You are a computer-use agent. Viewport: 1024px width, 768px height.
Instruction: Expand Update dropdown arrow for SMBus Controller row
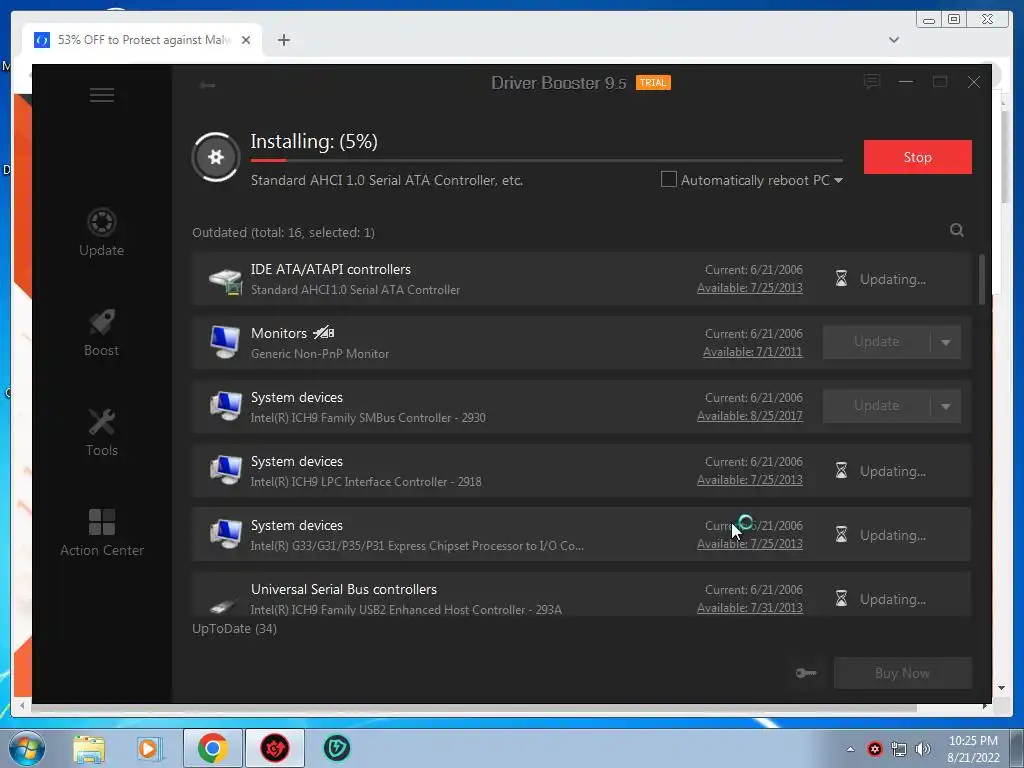pos(946,406)
